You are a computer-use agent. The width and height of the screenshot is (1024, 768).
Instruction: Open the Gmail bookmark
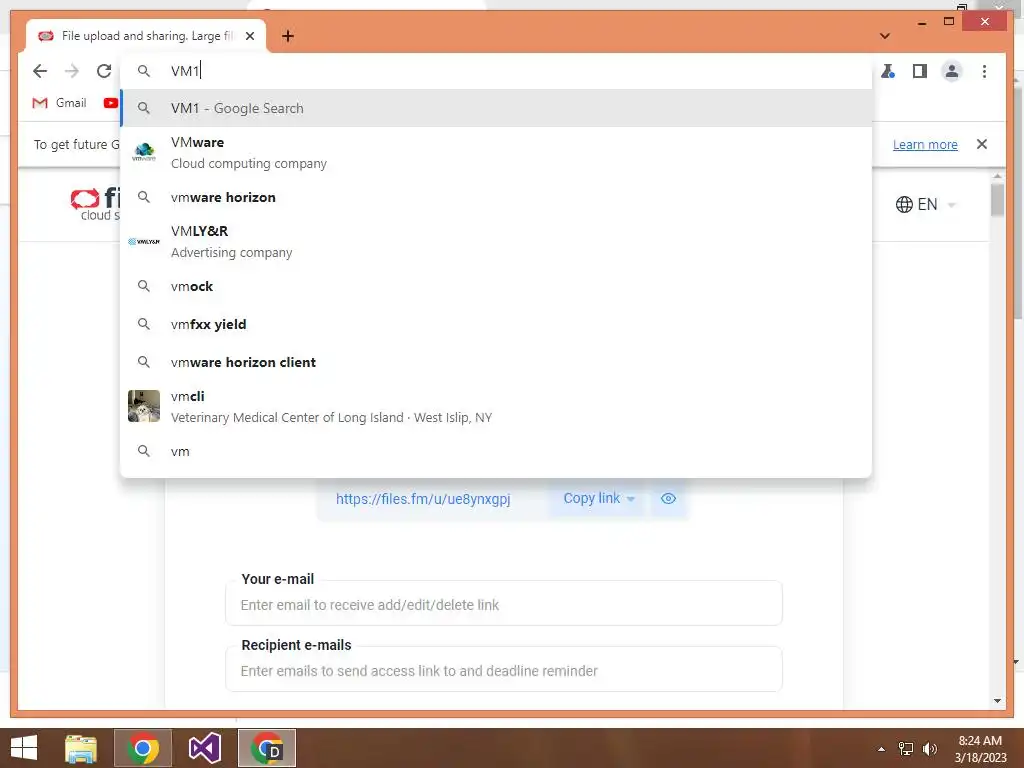59,103
